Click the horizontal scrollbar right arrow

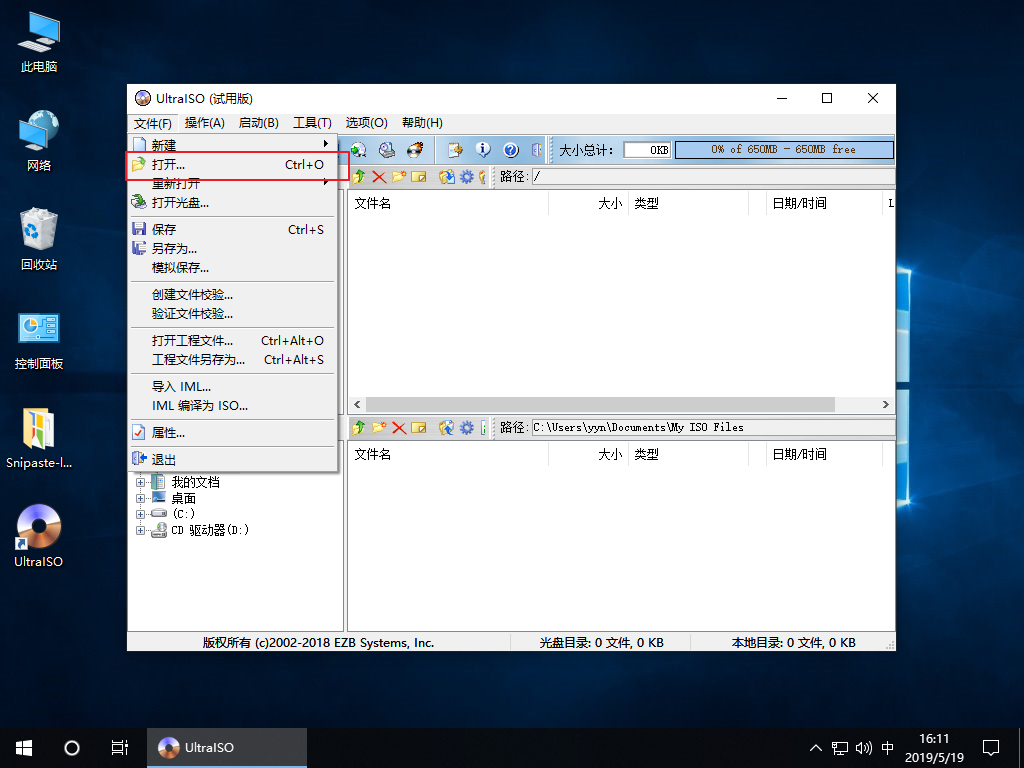(886, 405)
